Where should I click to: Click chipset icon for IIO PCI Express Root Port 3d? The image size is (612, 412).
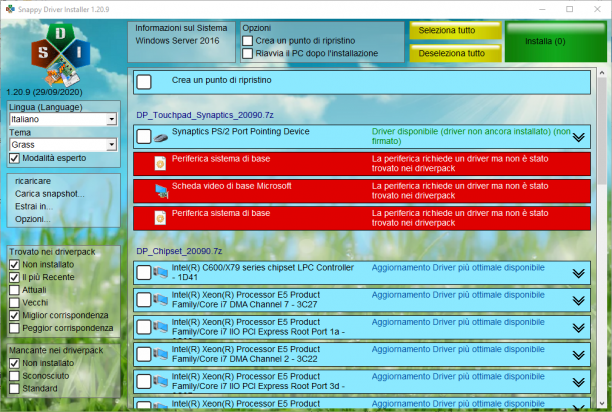[x=160, y=381]
